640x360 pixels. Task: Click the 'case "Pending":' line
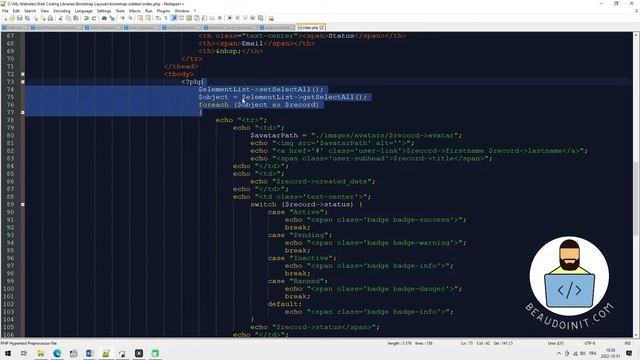tap(300, 235)
